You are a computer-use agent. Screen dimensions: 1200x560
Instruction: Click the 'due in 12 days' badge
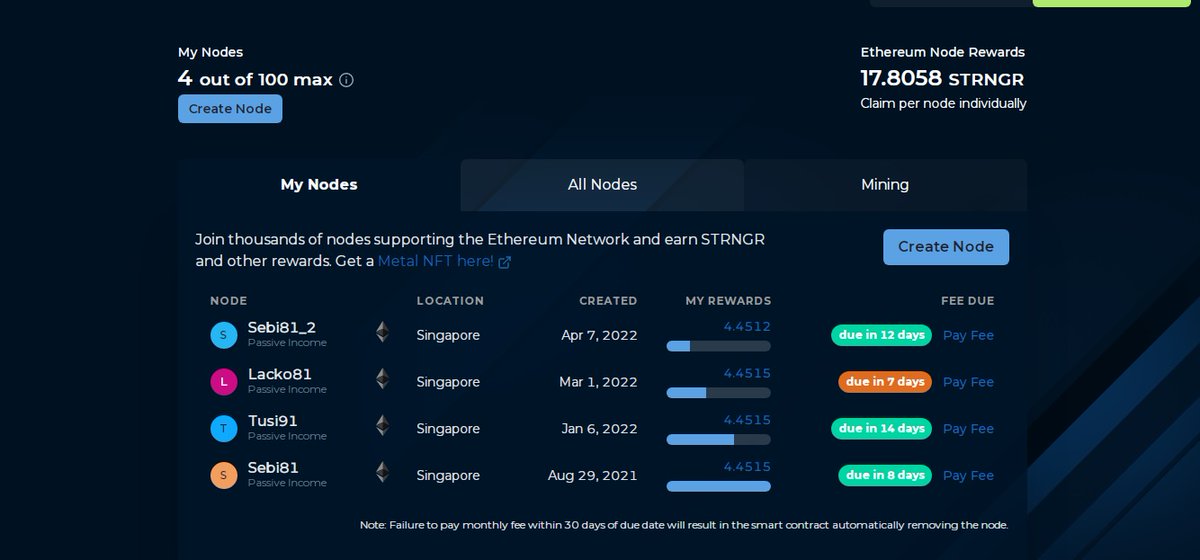tap(881, 335)
